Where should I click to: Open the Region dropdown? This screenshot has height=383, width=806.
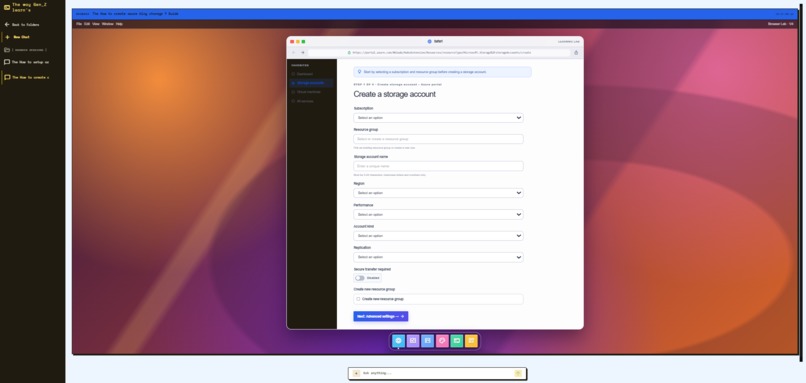(x=438, y=193)
